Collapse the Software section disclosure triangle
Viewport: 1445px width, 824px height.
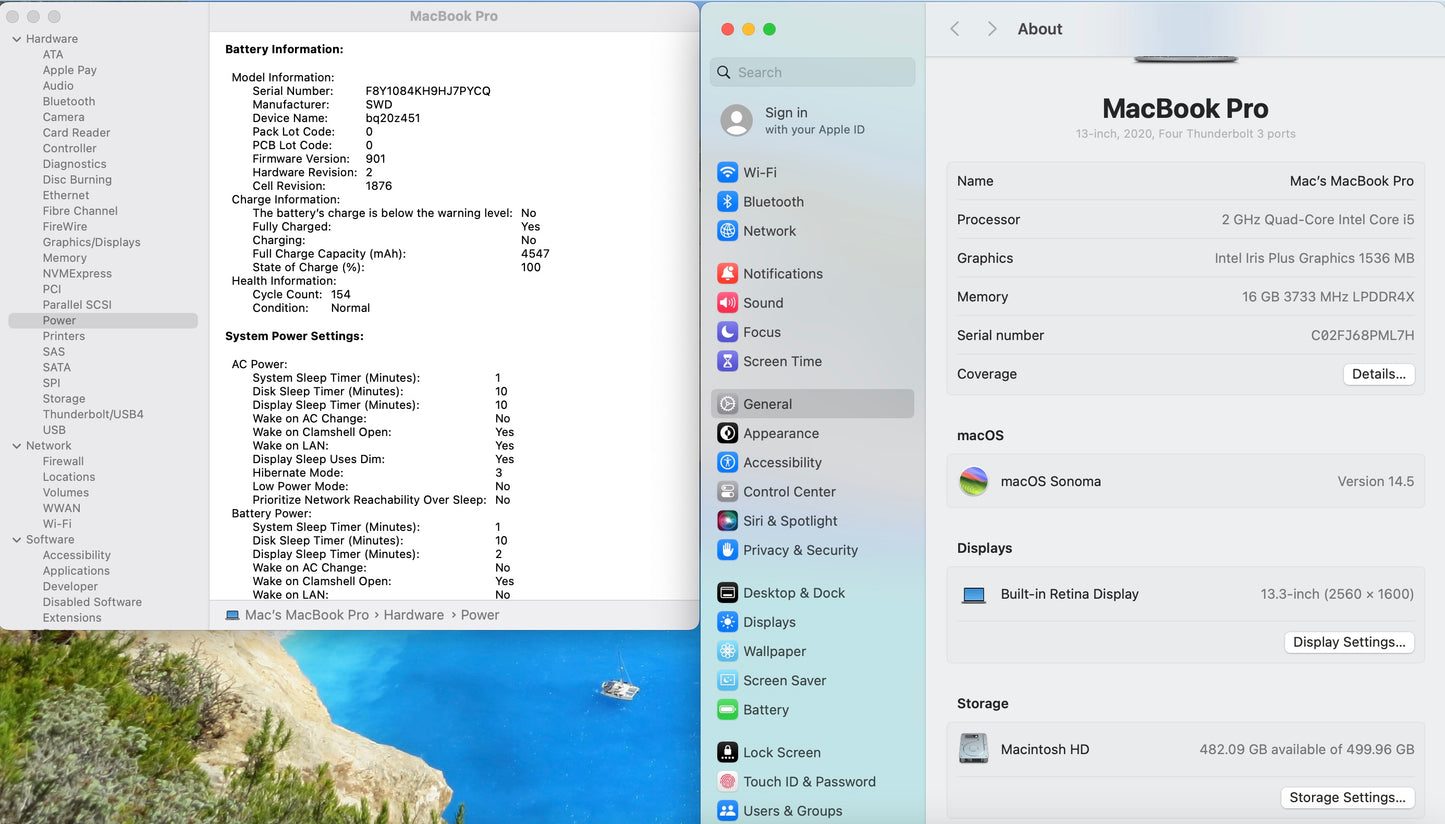(x=16, y=540)
